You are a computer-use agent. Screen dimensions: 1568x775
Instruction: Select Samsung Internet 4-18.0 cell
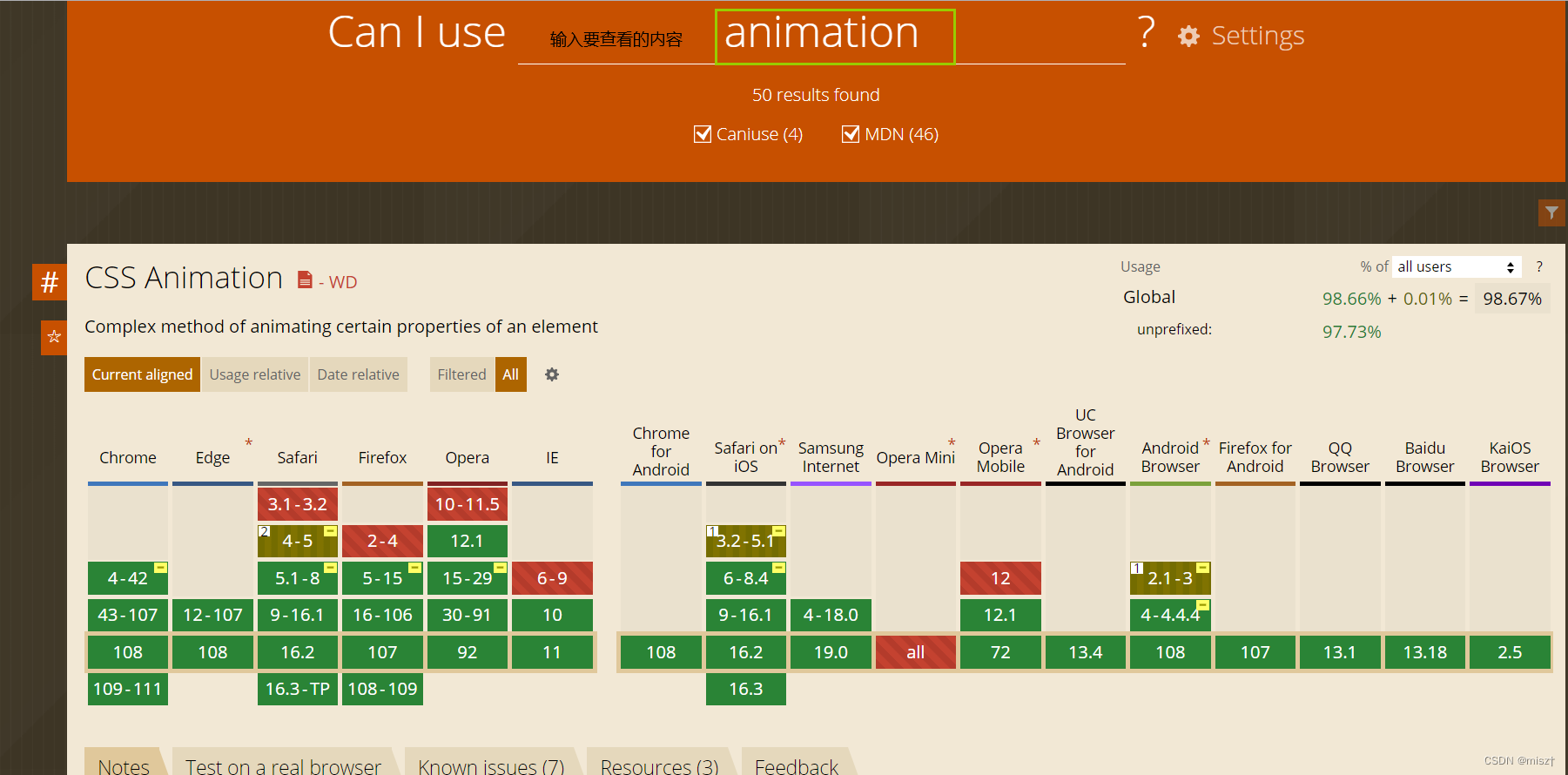pos(831,615)
